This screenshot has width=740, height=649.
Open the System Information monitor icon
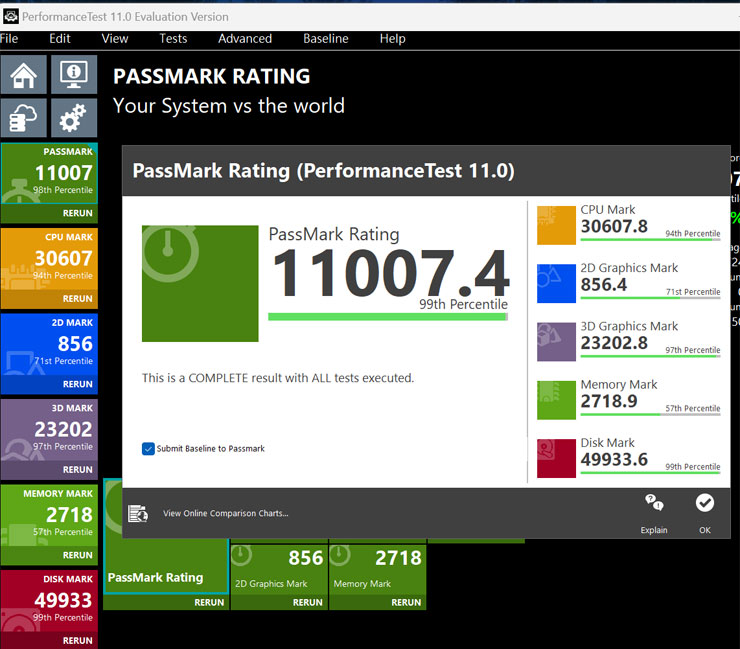[x=73, y=75]
